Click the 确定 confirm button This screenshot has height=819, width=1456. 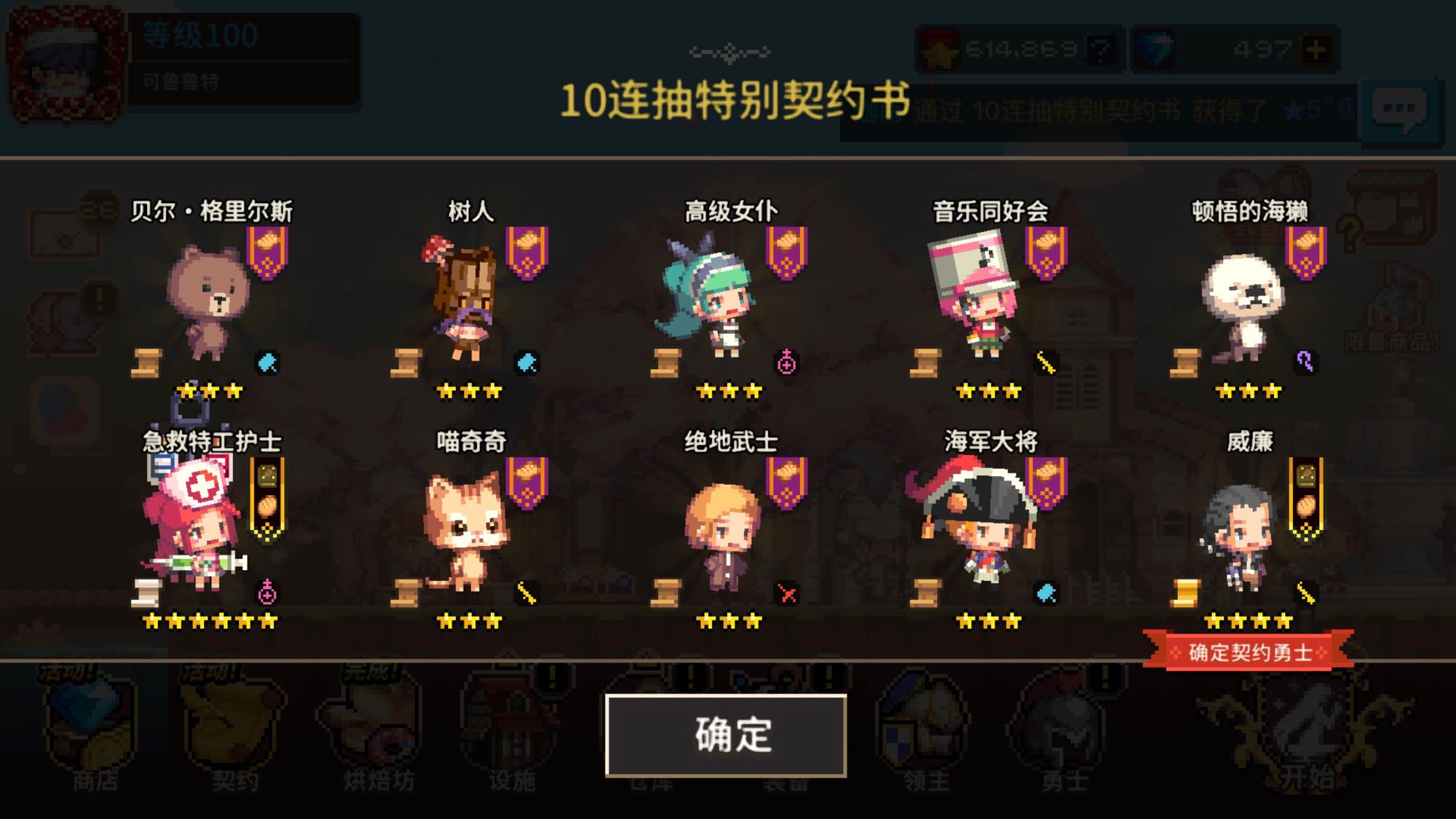point(726,735)
